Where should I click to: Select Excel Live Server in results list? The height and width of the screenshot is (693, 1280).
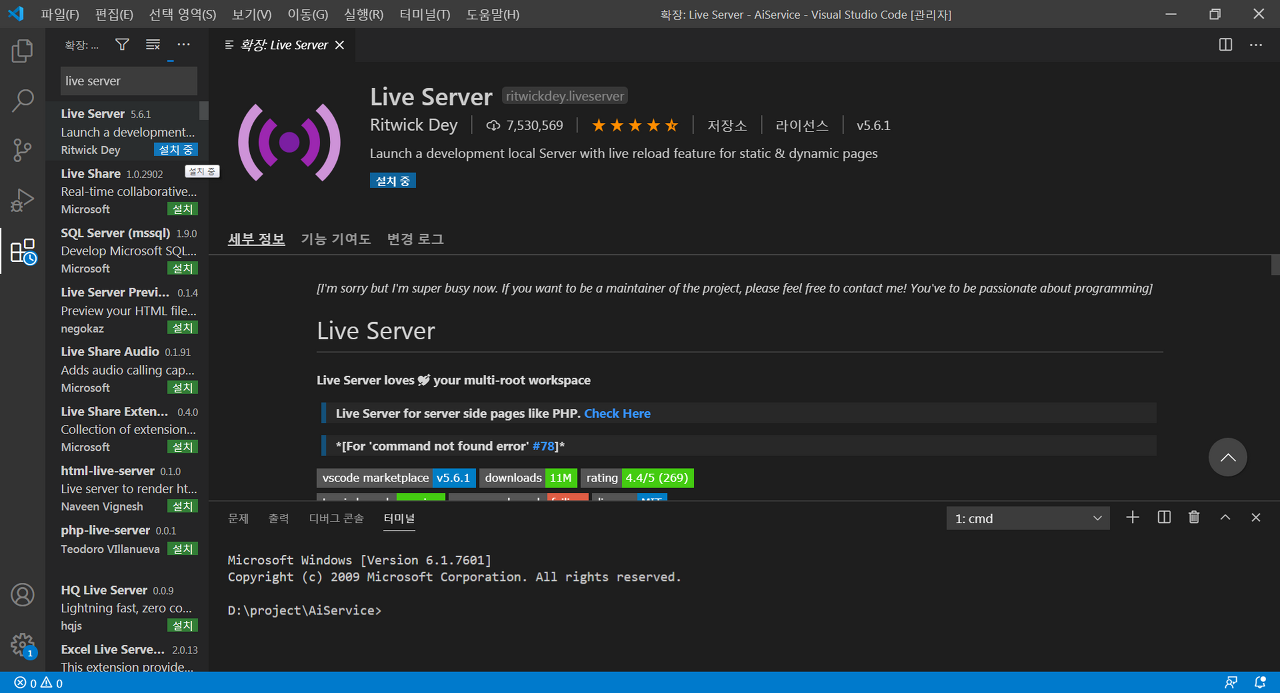point(127,658)
